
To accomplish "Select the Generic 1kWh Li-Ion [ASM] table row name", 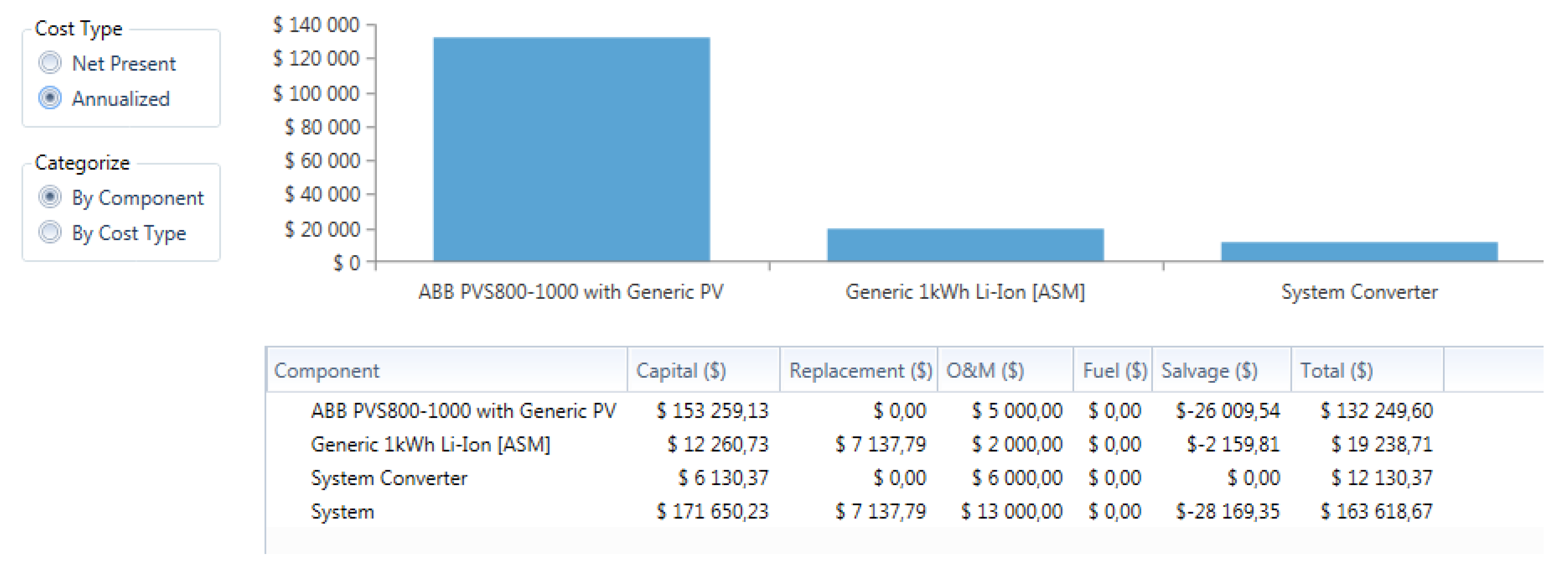I will pyautogui.click(x=430, y=445).
